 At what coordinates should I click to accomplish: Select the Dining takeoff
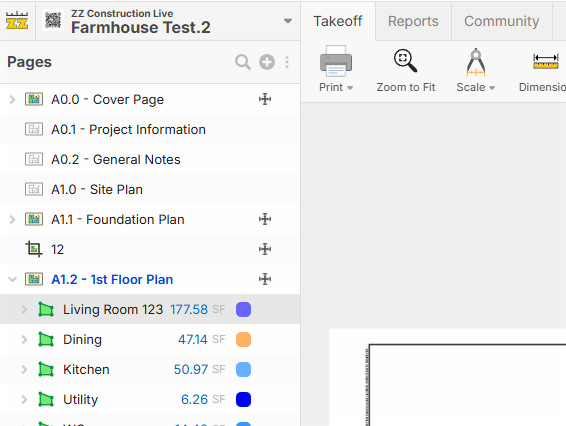(82, 340)
